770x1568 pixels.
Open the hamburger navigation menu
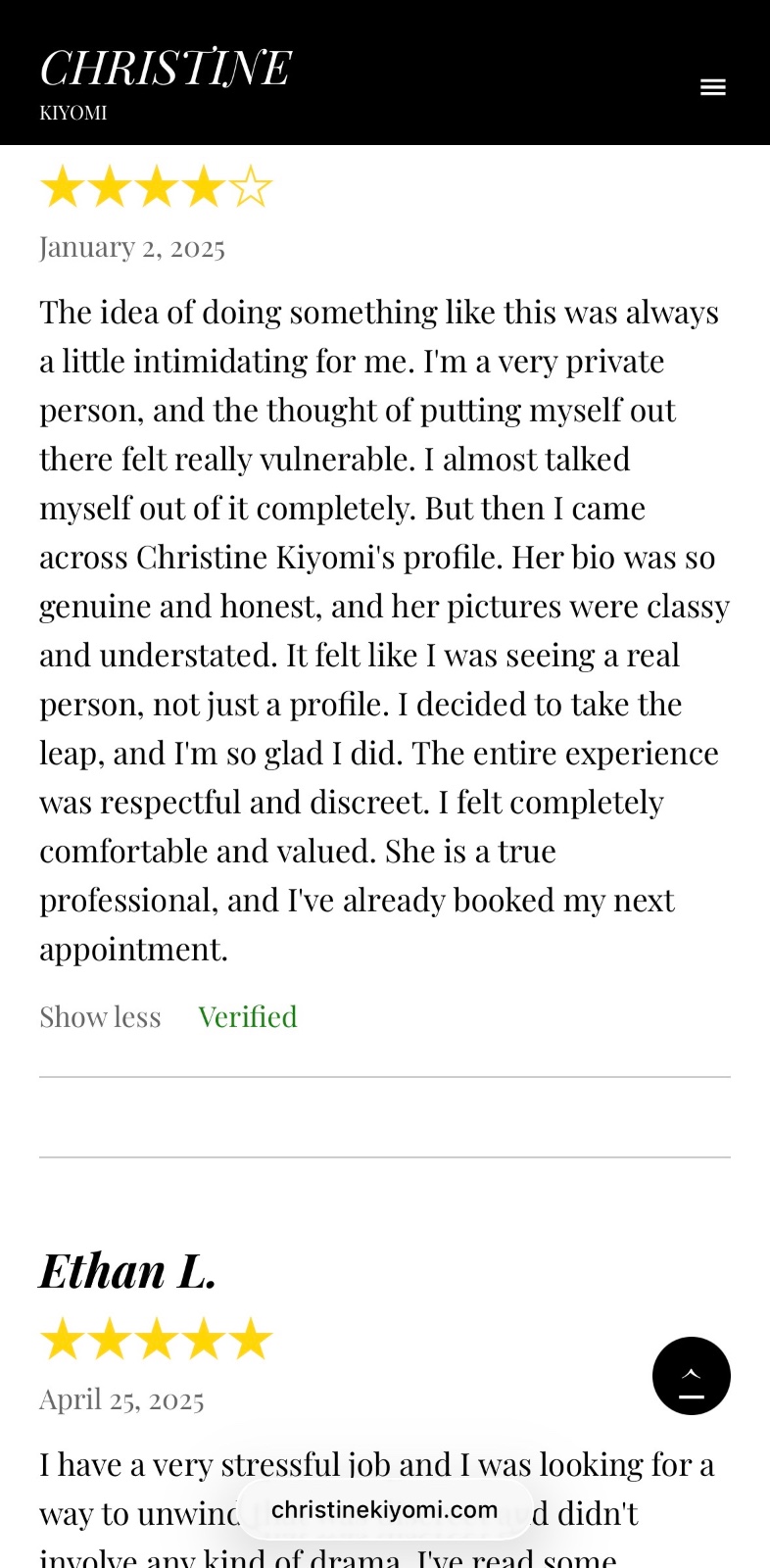coord(712,87)
